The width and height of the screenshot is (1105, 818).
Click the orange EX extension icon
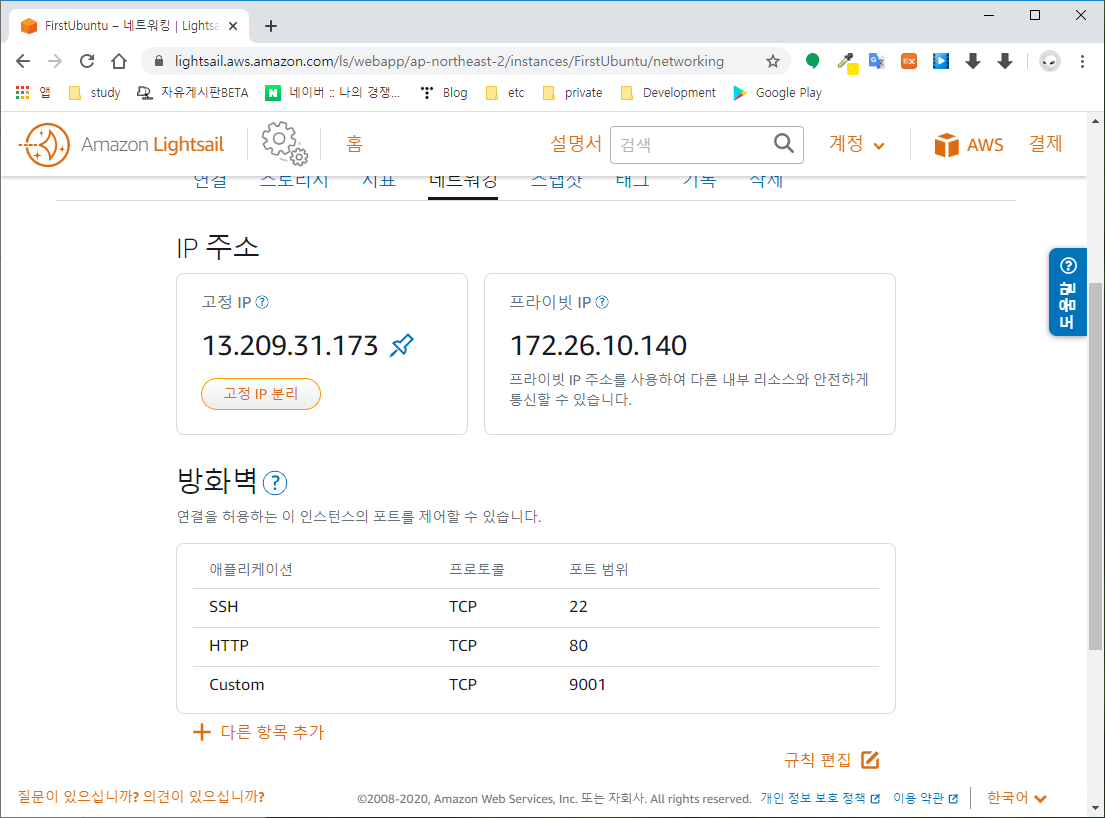point(909,61)
